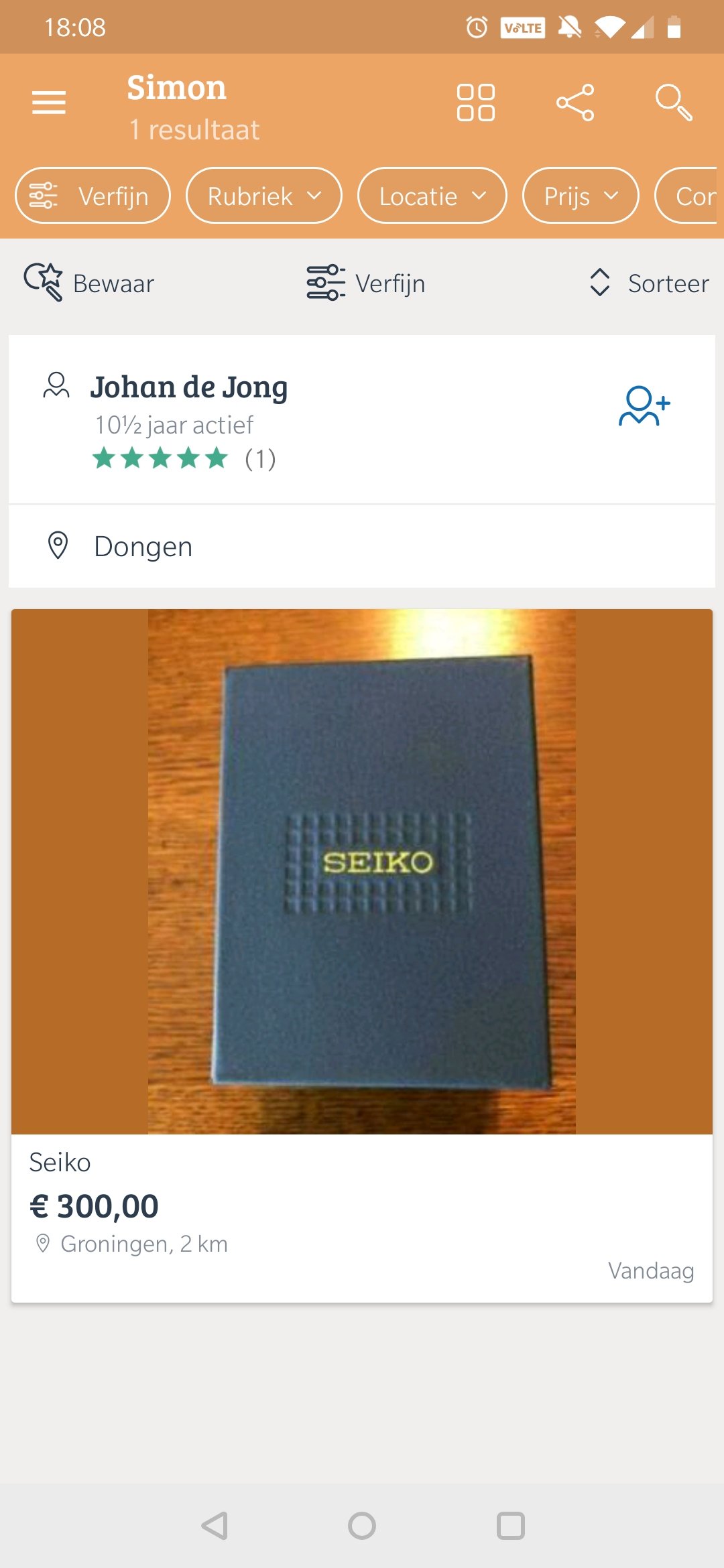Viewport: 724px width, 1568px height.
Task: Expand the Rubriek dropdown chip
Action: pyautogui.click(x=264, y=196)
